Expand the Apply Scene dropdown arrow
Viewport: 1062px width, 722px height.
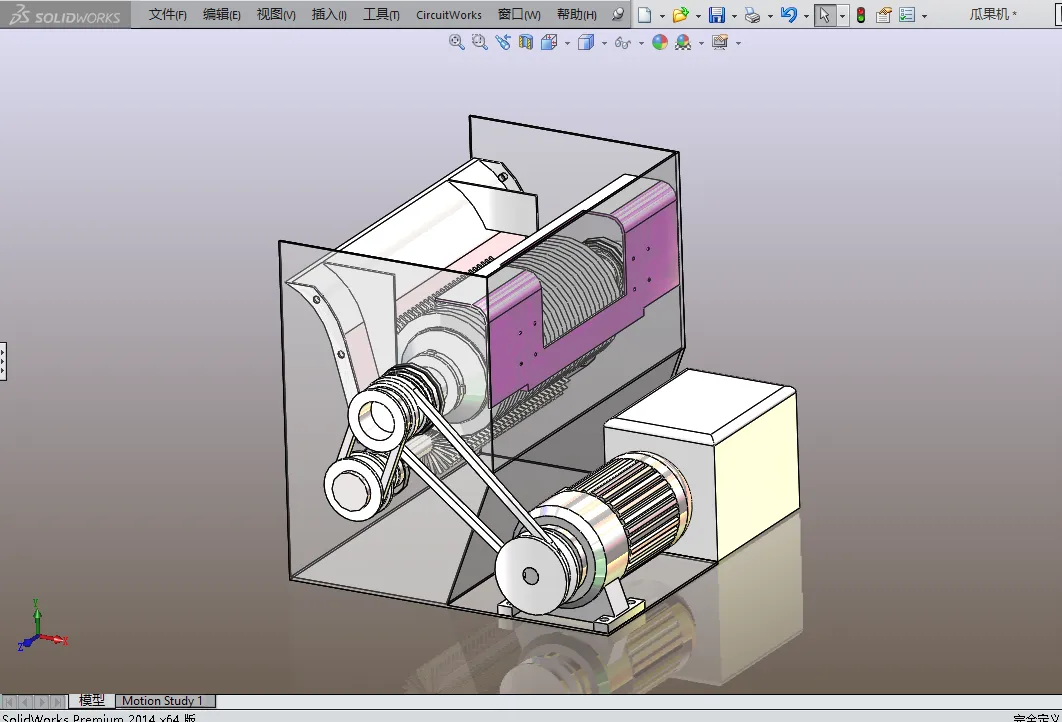pyautogui.click(x=701, y=43)
